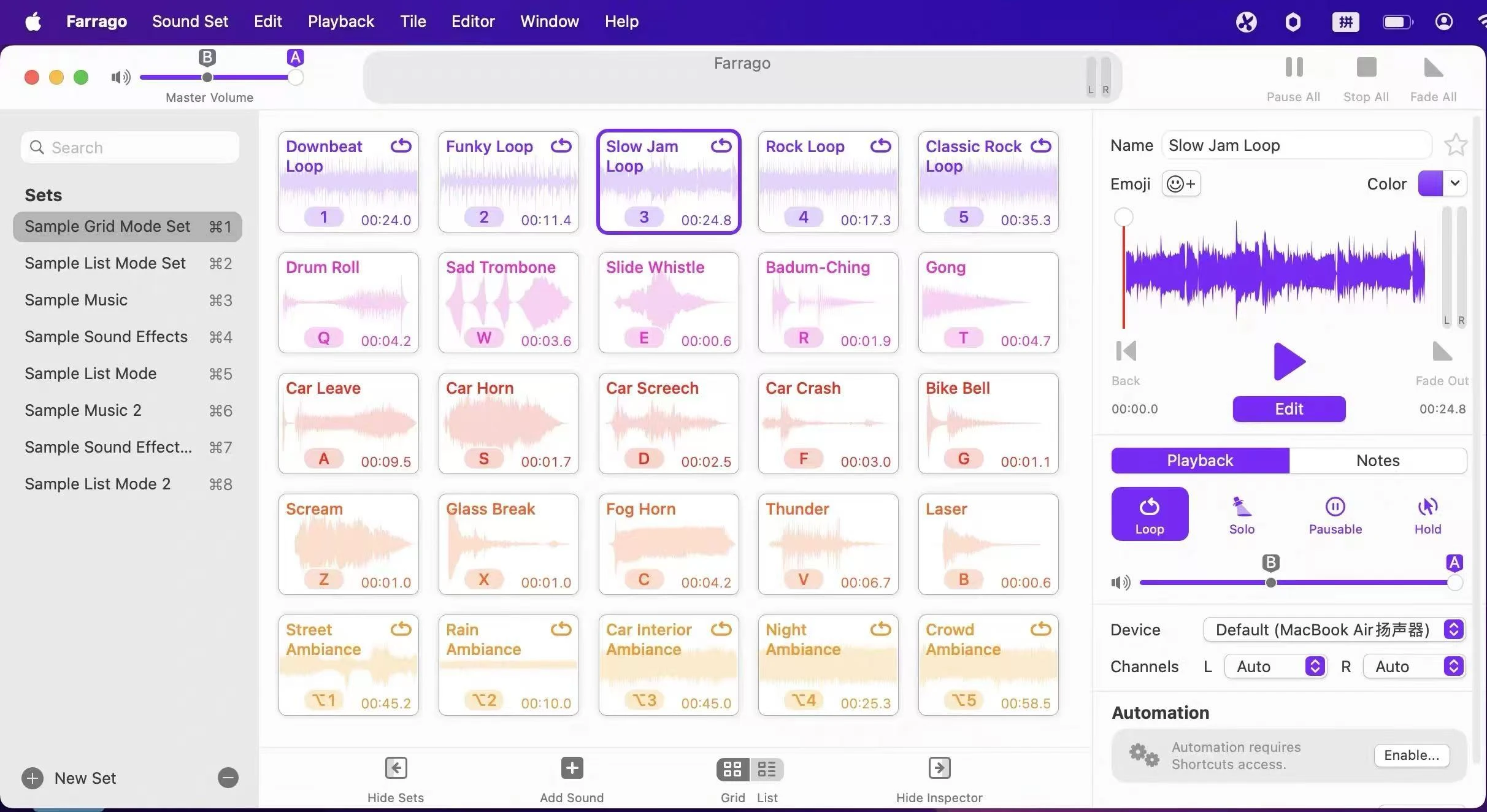
Task: Select the Sample List Mode 2 set
Action: pyautogui.click(x=127, y=484)
